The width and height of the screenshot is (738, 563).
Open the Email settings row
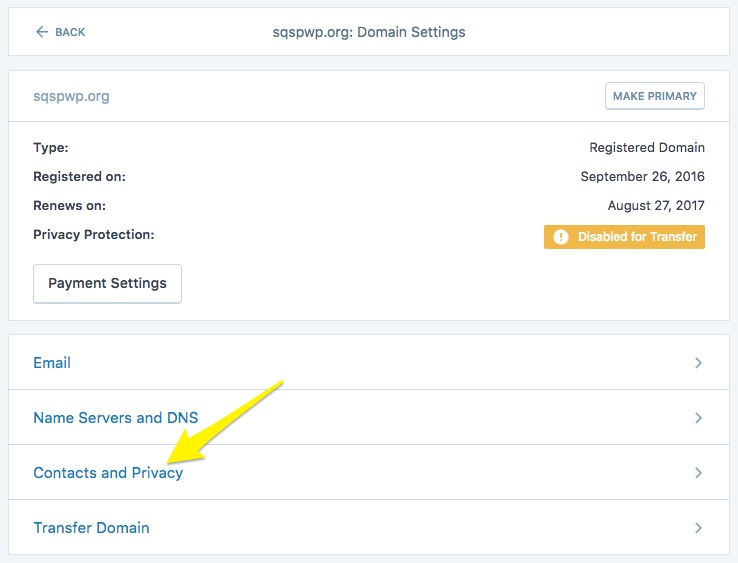coord(52,363)
